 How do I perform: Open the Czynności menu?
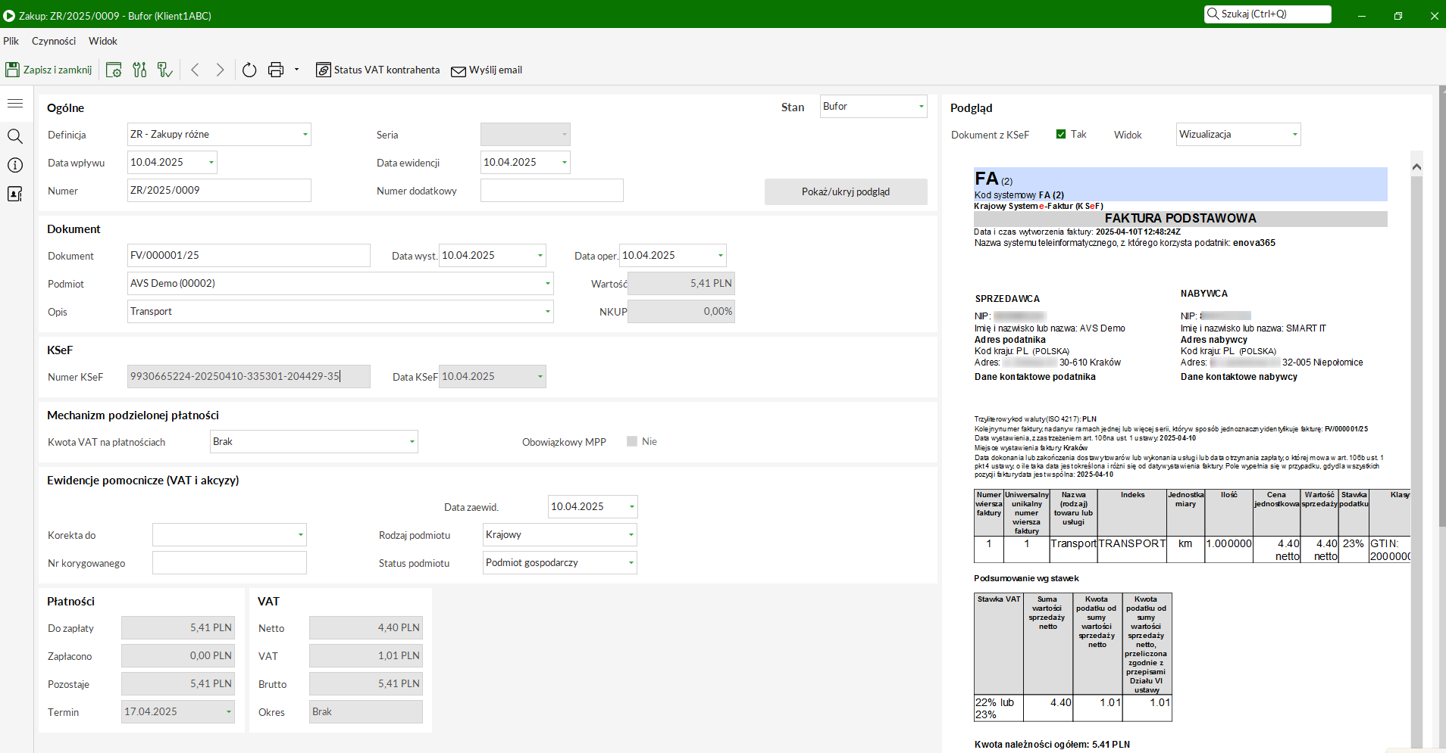(54, 41)
